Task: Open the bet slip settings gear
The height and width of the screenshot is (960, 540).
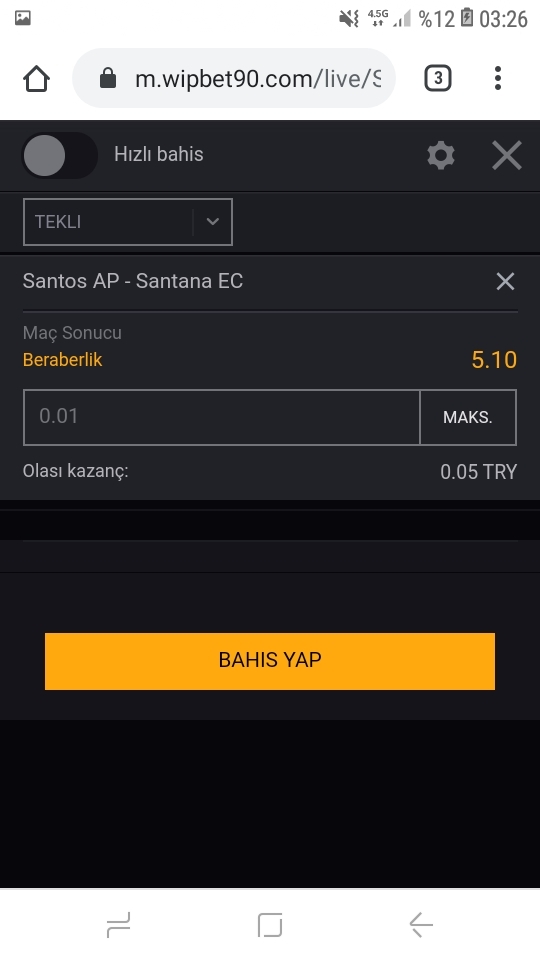Action: (x=441, y=156)
